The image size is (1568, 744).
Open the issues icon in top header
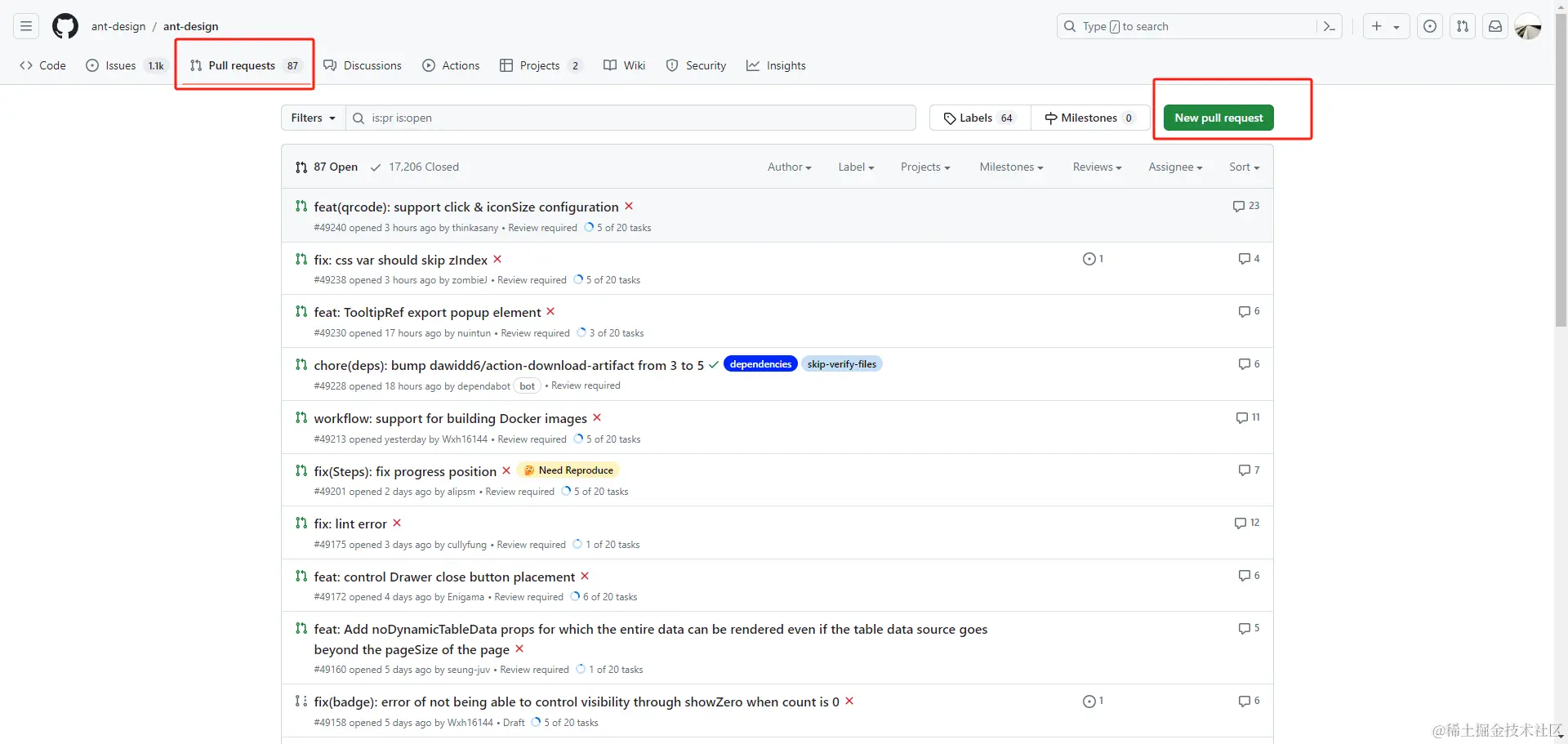[1430, 26]
